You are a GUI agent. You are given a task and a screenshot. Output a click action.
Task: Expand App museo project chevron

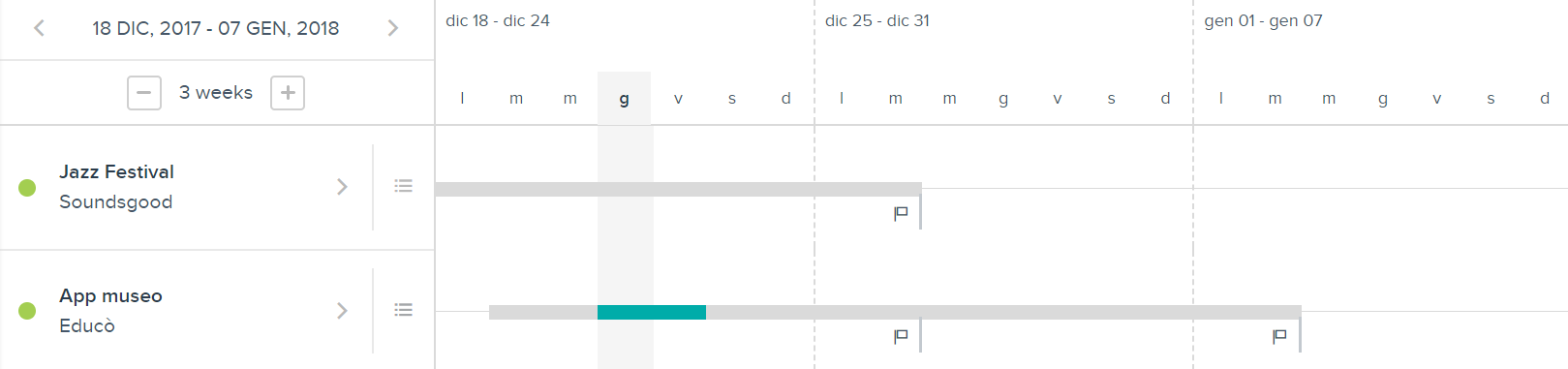[x=342, y=311]
